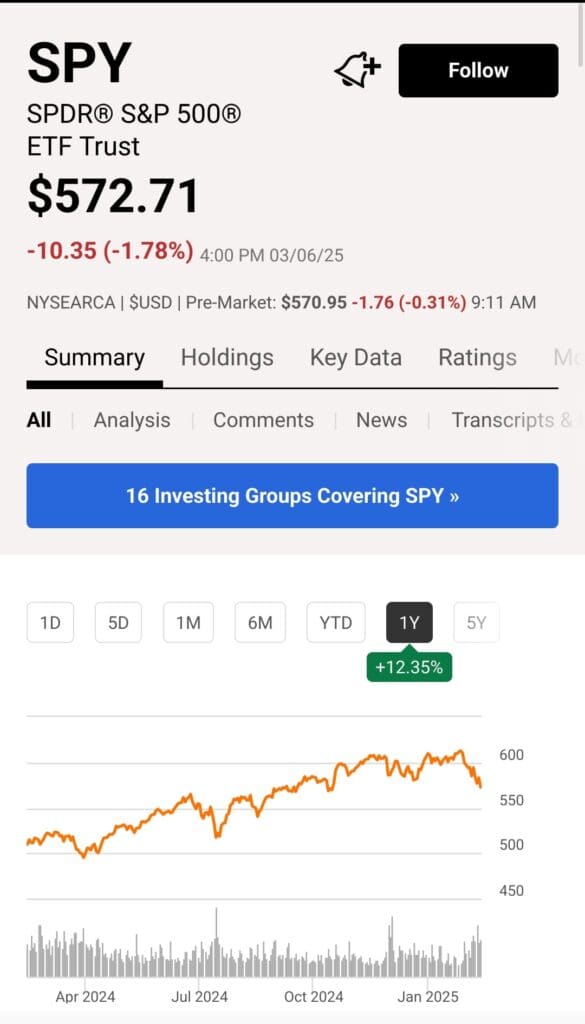585x1024 pixels.
Task: View the 6M price chart
Action: point(261,622)
